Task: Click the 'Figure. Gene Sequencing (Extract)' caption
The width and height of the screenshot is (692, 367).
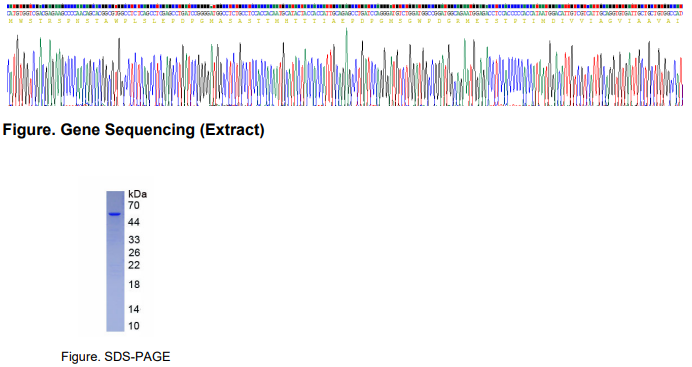Action: [x=133, y=130]
